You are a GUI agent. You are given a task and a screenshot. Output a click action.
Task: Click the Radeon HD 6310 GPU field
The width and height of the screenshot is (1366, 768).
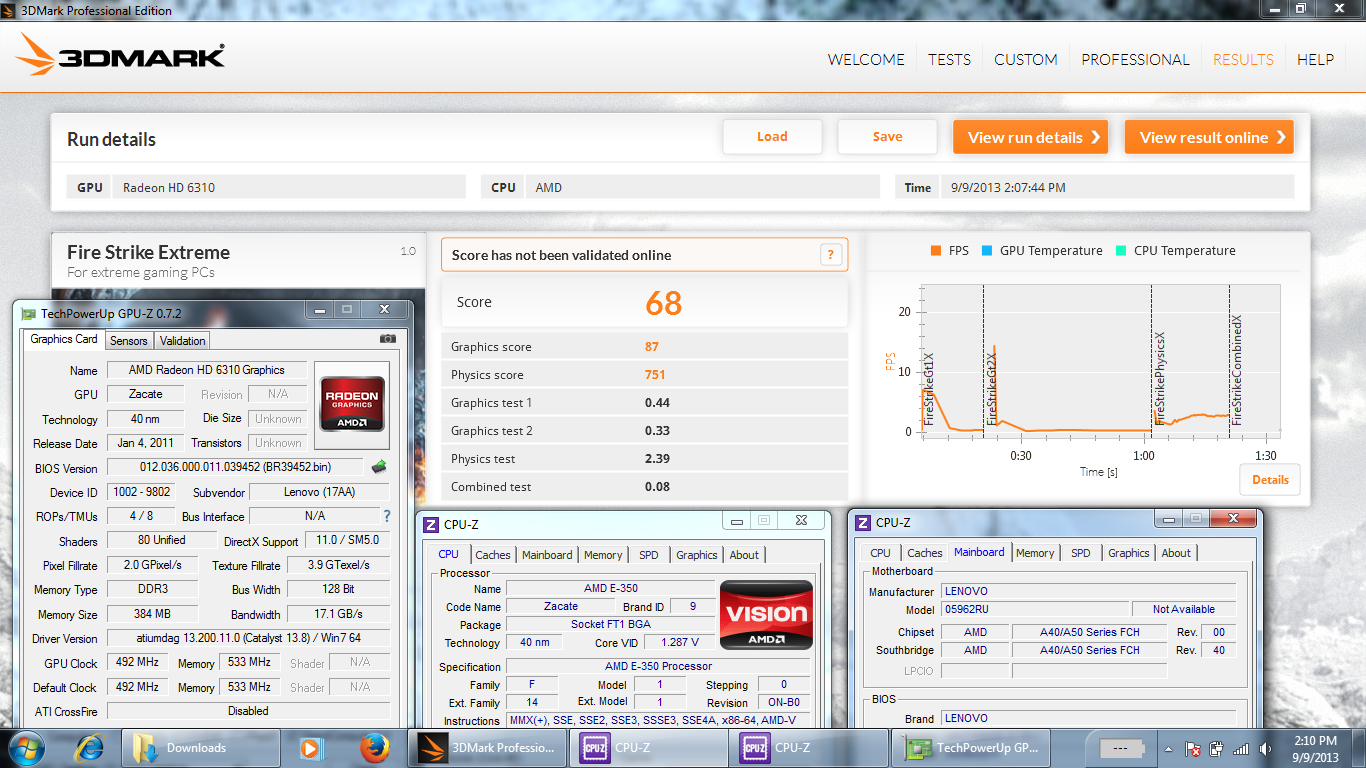point(288,187)
